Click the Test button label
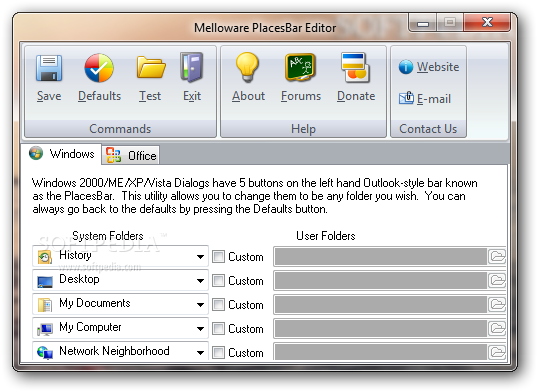The image size is (538, 392). 150,96
